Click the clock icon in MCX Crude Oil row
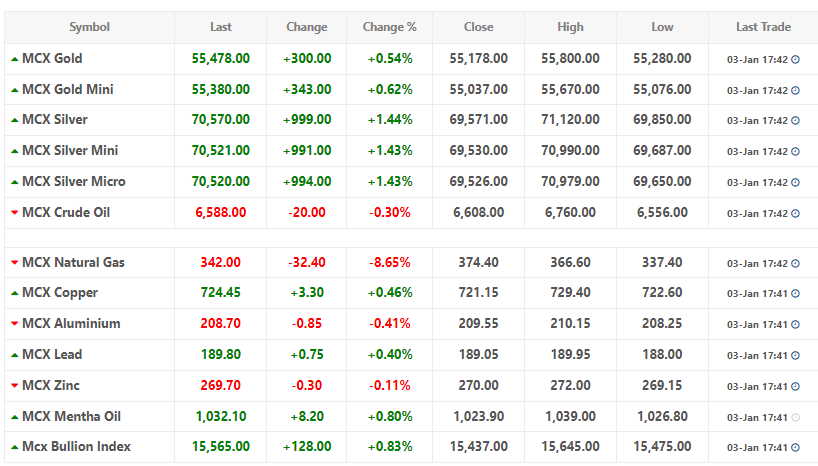The width and height of the screenshot is (818, 466). click(795, 213)
